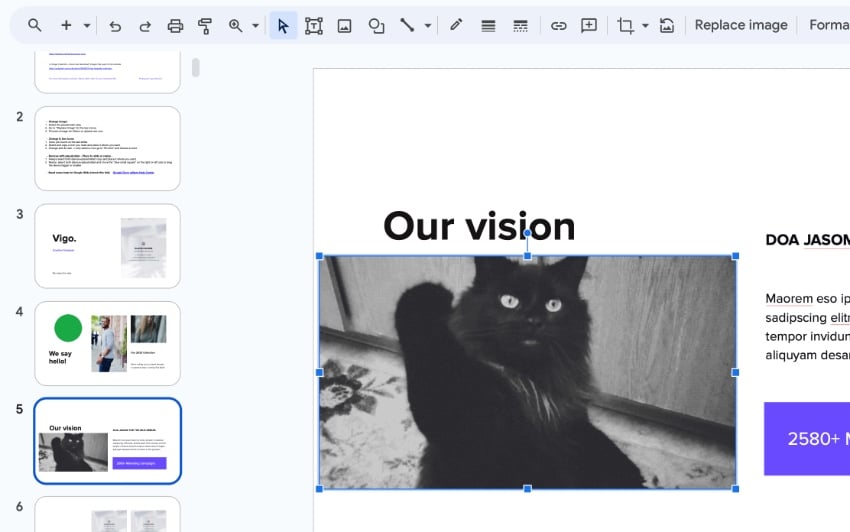
Task: Click the search menus magnifier icon
Action: [x=35, y=25]
